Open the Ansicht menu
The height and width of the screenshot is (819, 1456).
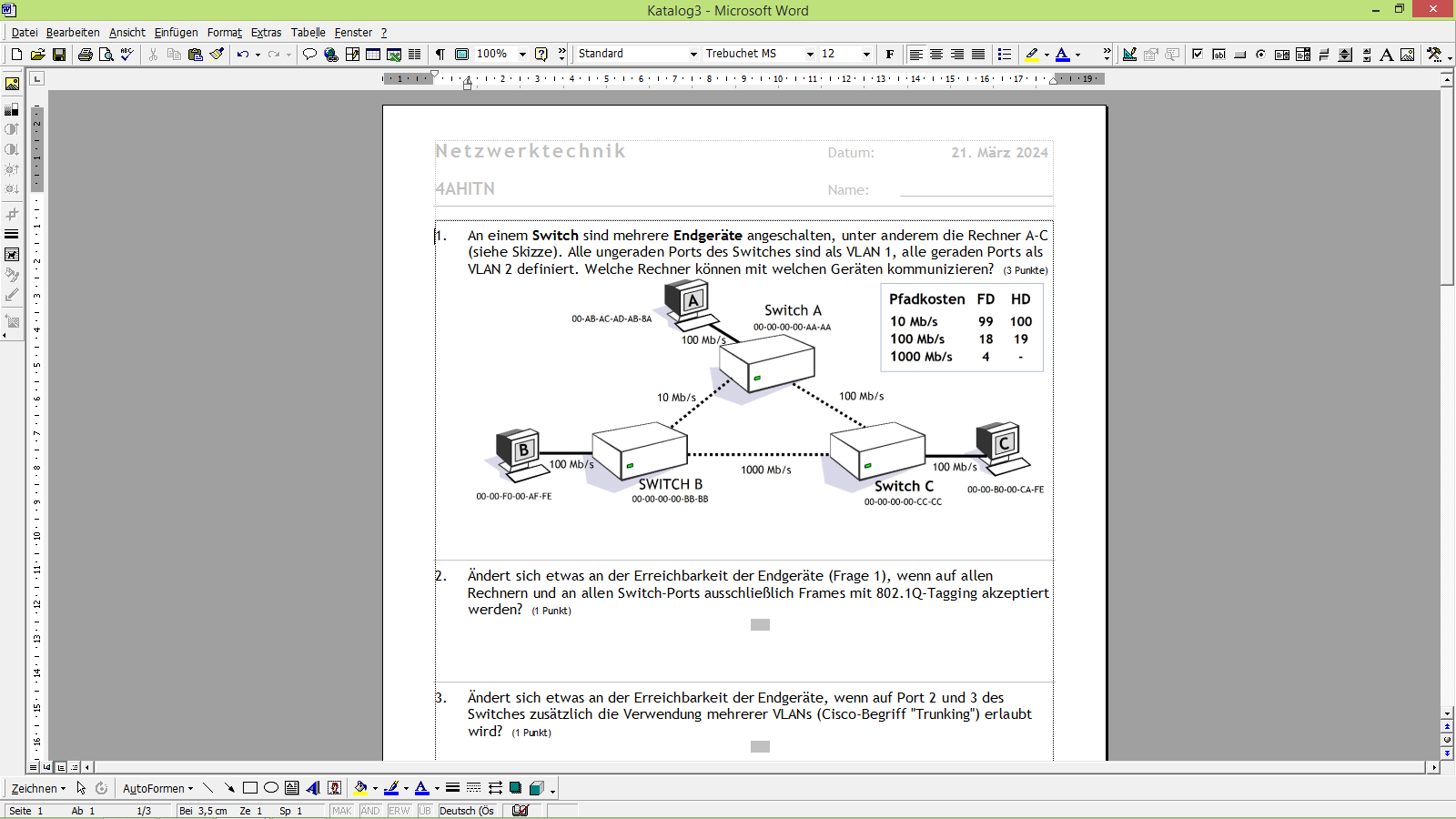point(127,32)
